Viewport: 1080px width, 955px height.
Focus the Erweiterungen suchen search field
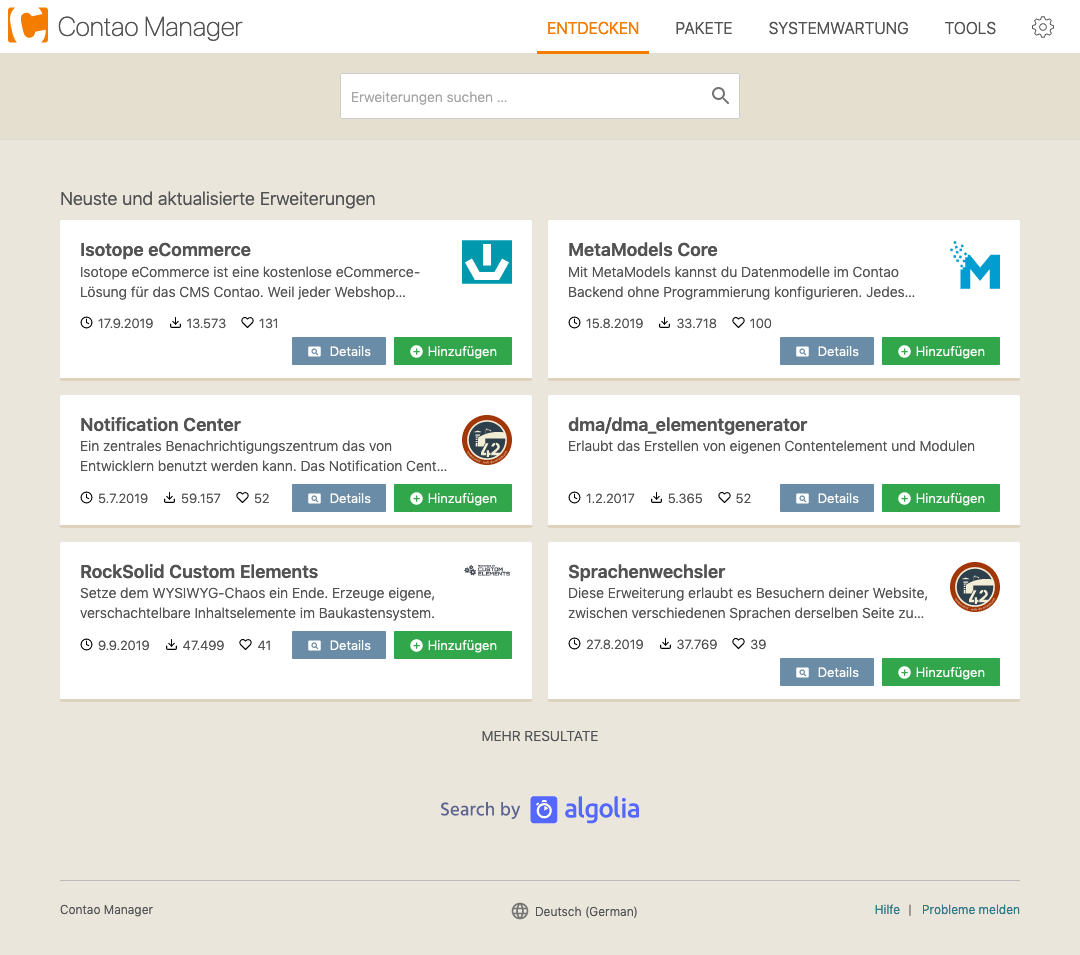click(540, 96)
